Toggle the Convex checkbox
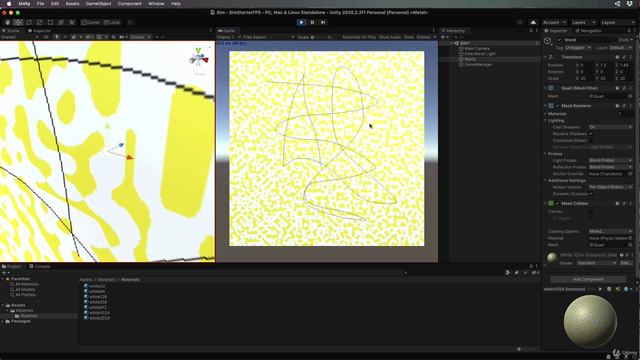640x360 pixels. coord(591,212)
